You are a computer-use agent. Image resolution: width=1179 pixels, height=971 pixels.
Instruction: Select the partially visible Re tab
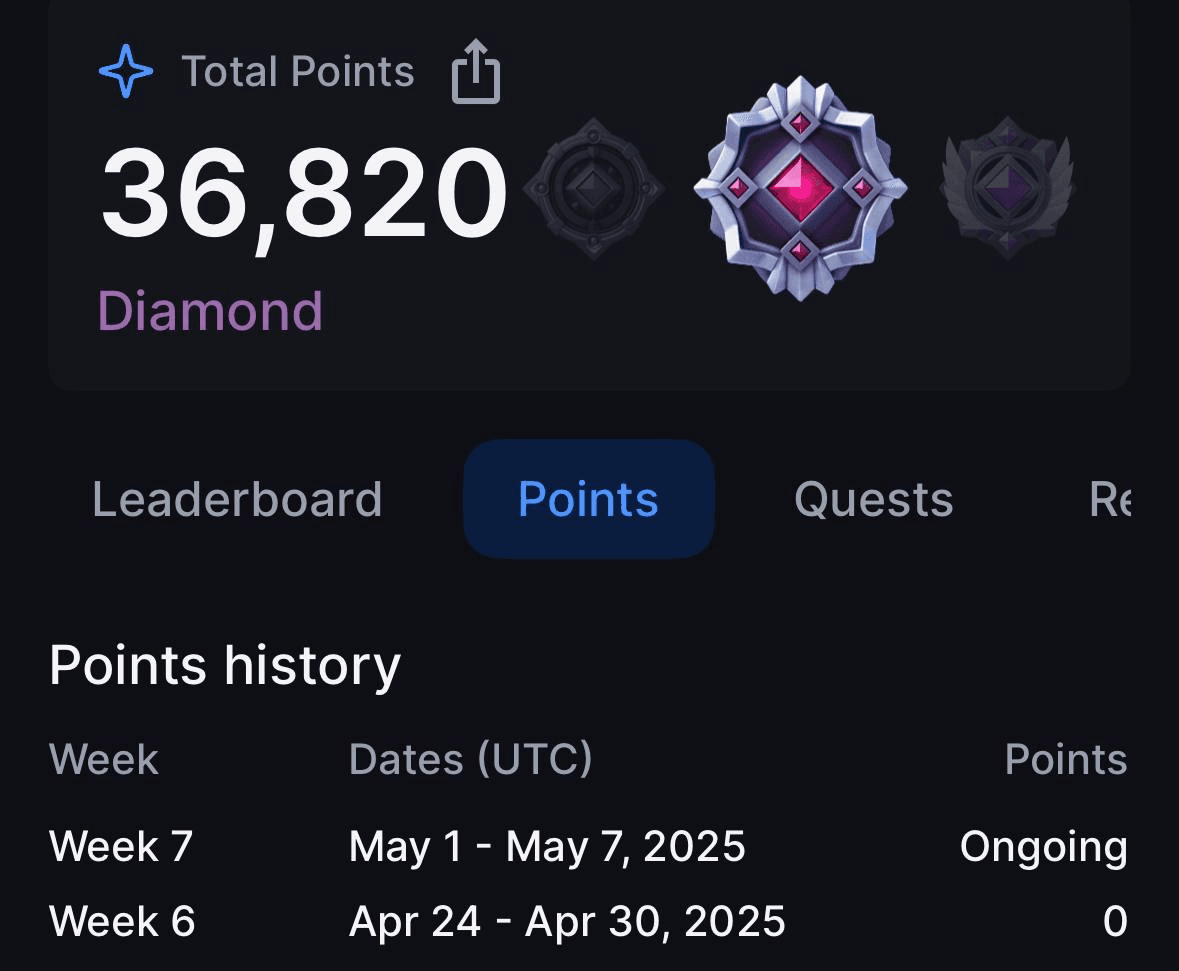click(1110, 499)
